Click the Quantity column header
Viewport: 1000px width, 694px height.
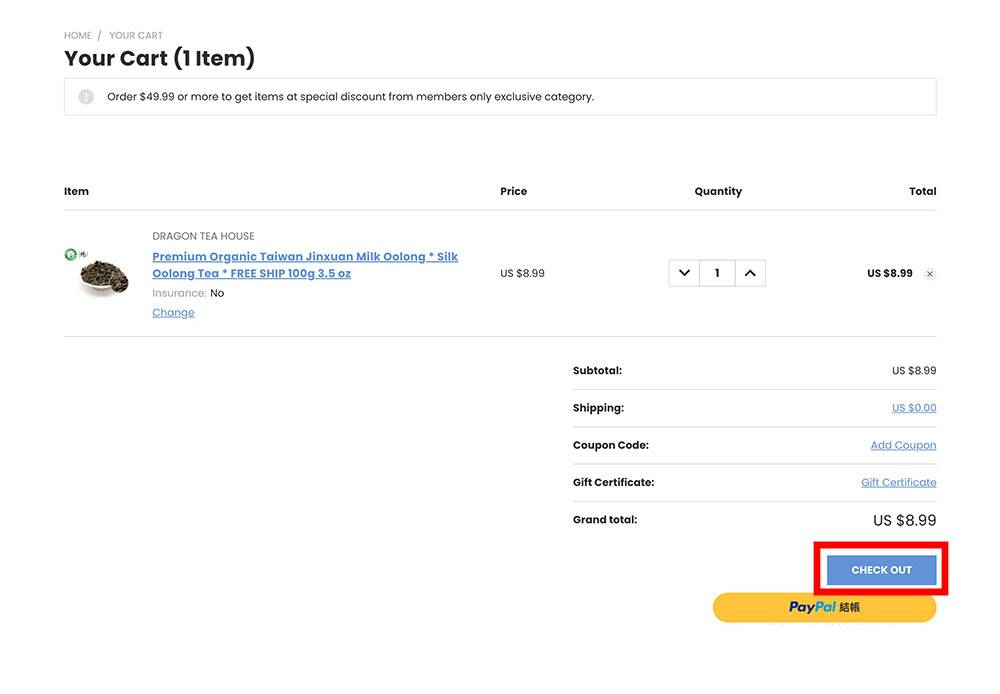pos(718,191)
